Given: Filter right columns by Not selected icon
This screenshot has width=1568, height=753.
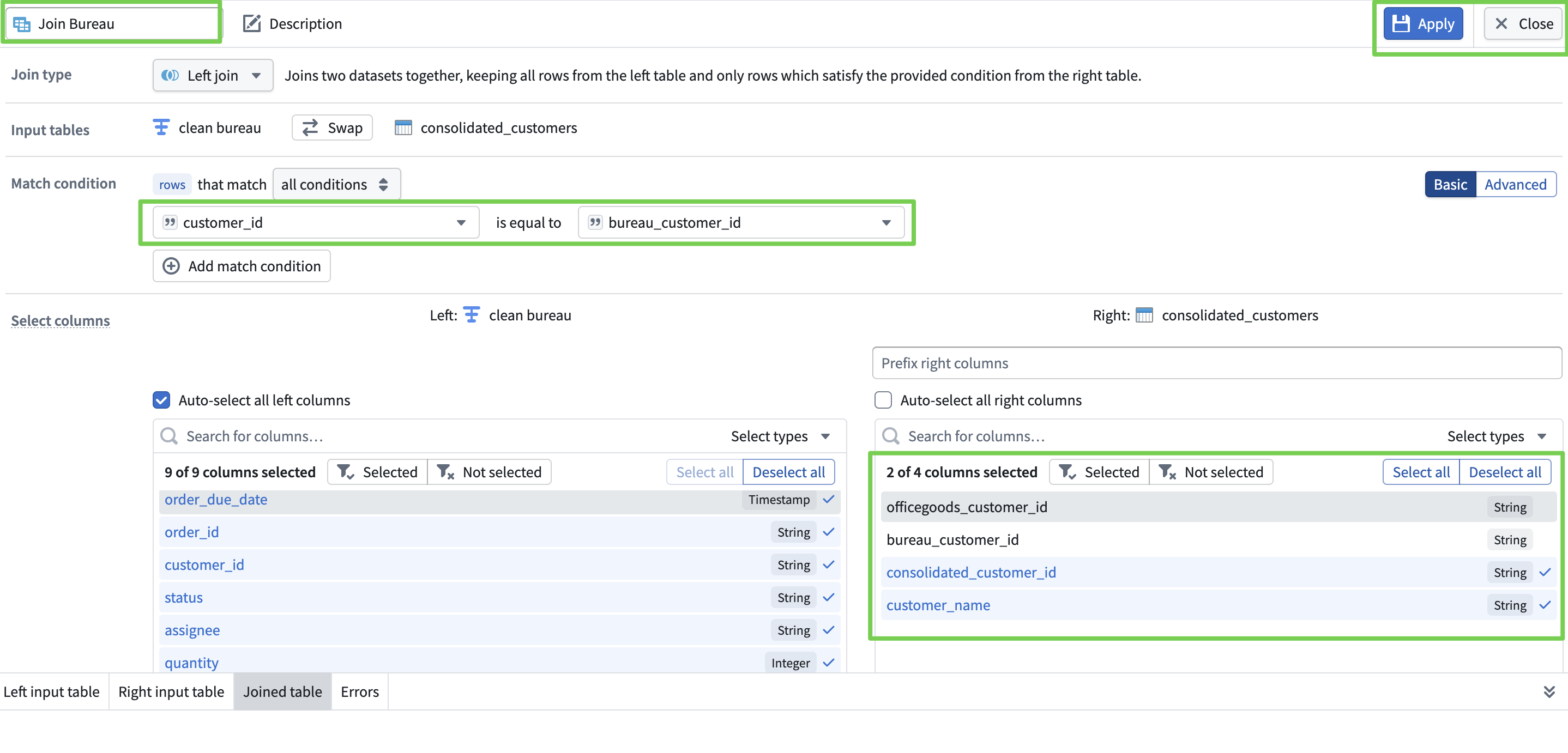Looking at the screenshot, I should pyautogui.click(x=1167, y=472).
